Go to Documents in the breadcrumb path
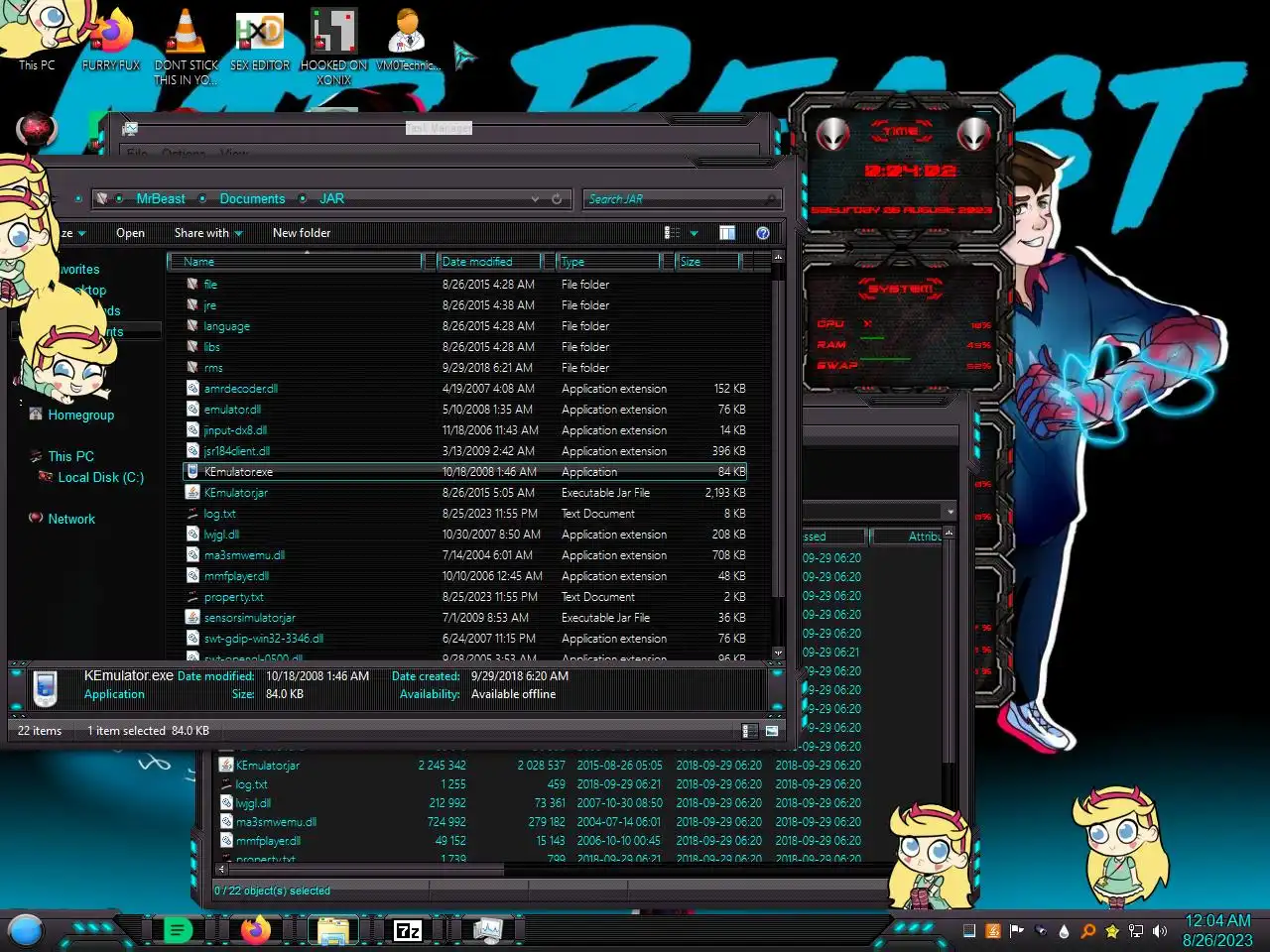The image size is (1270, 952). pos(252,199)
